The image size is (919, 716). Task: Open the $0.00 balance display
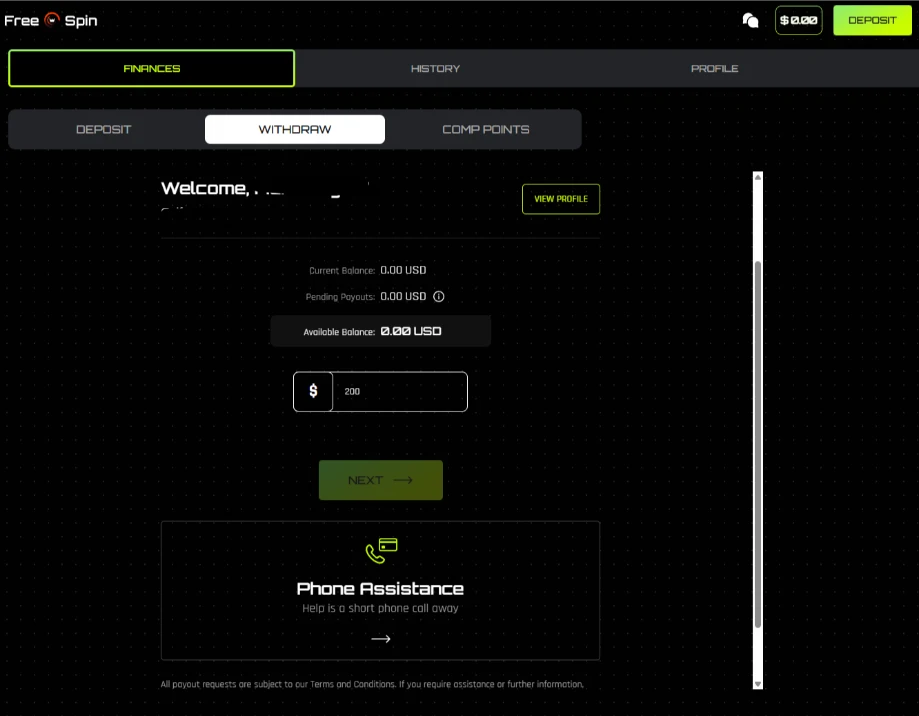[797, 20]
